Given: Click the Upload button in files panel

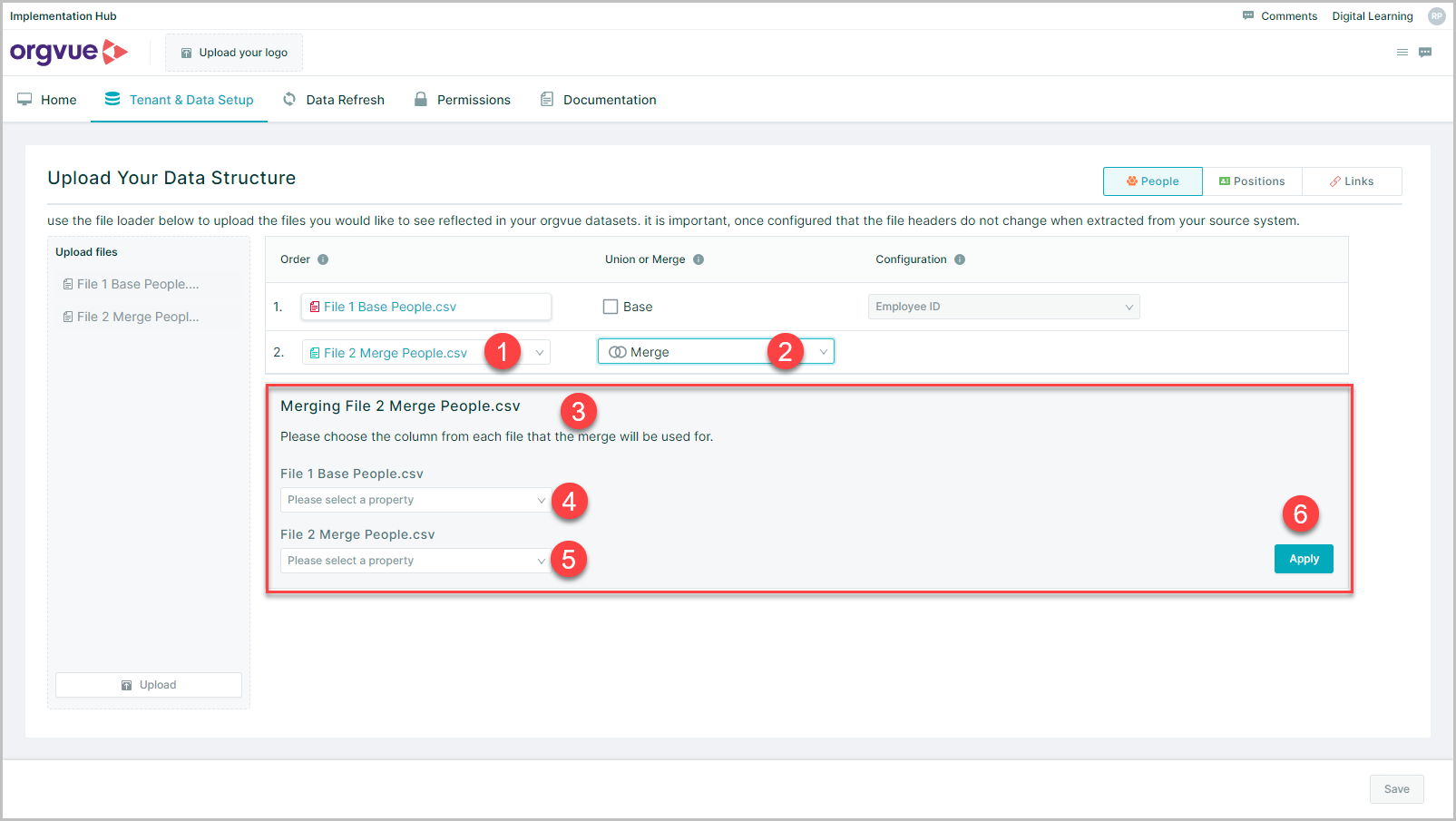Looking at the screenshot, I should (149, 685).
